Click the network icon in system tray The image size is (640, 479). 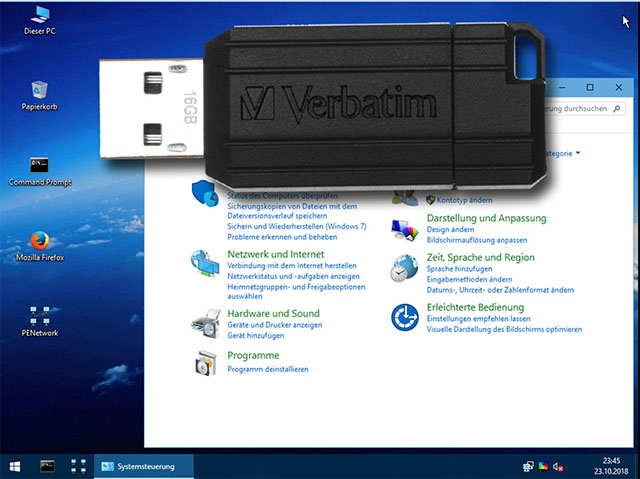528,466
